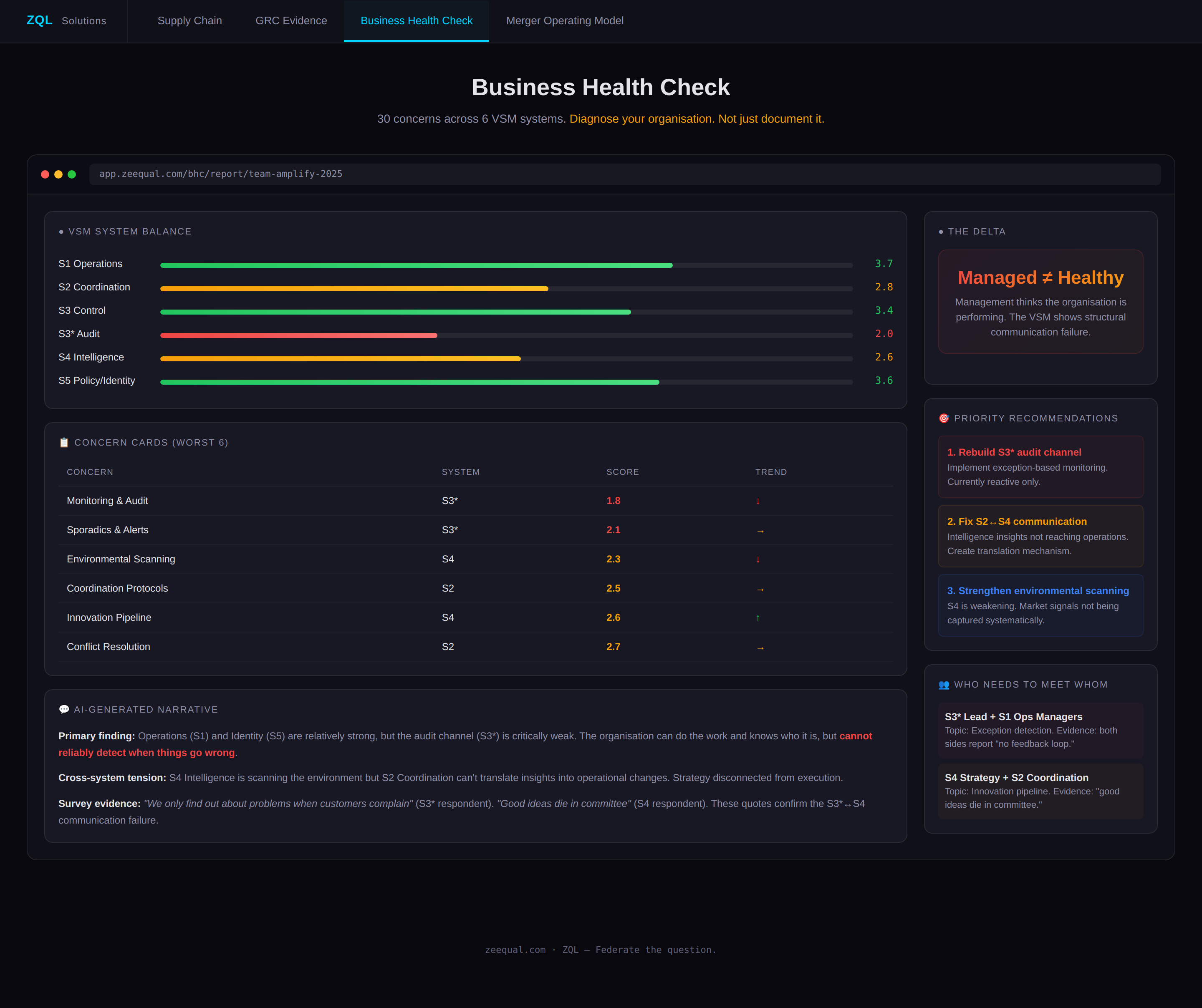Click the up trend arrow for Innovation Pipeline
The image size is (1202, 1008).
click(758, 618)
